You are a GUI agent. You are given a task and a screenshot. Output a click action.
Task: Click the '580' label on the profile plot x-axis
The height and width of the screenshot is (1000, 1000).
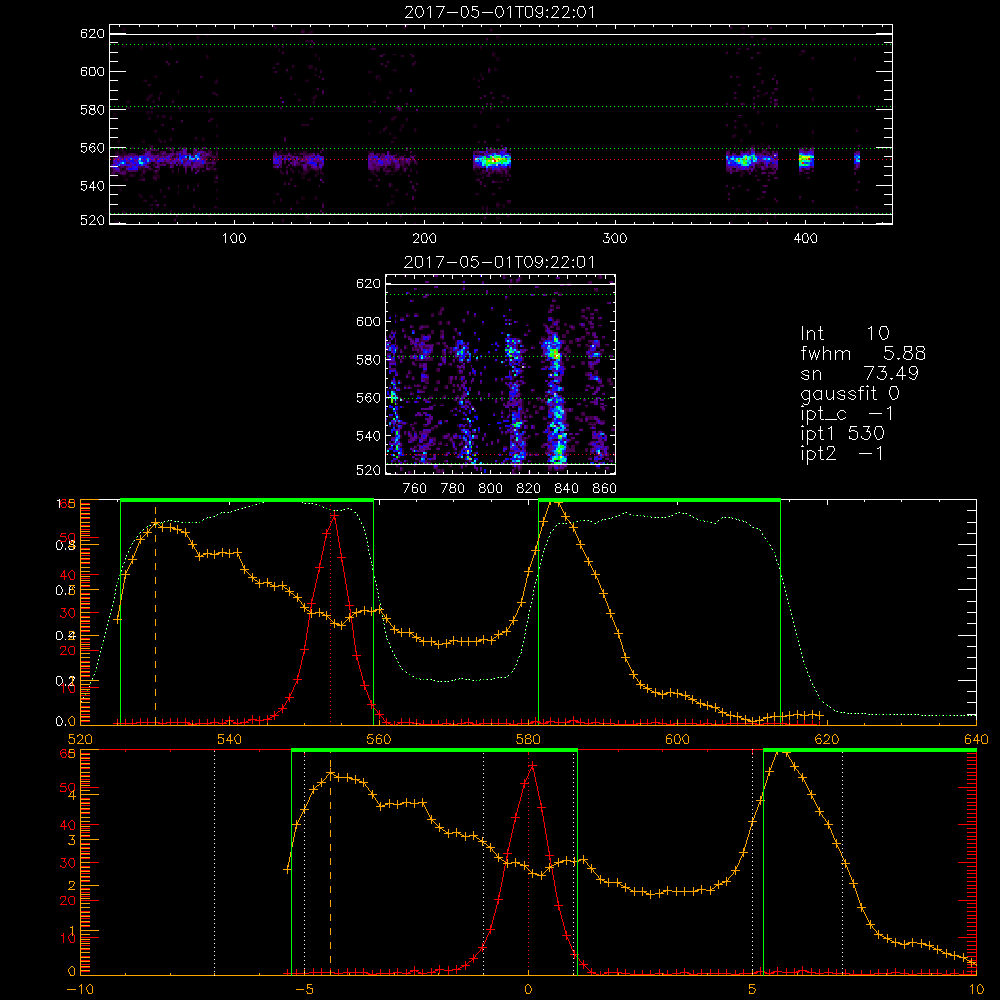528,739
